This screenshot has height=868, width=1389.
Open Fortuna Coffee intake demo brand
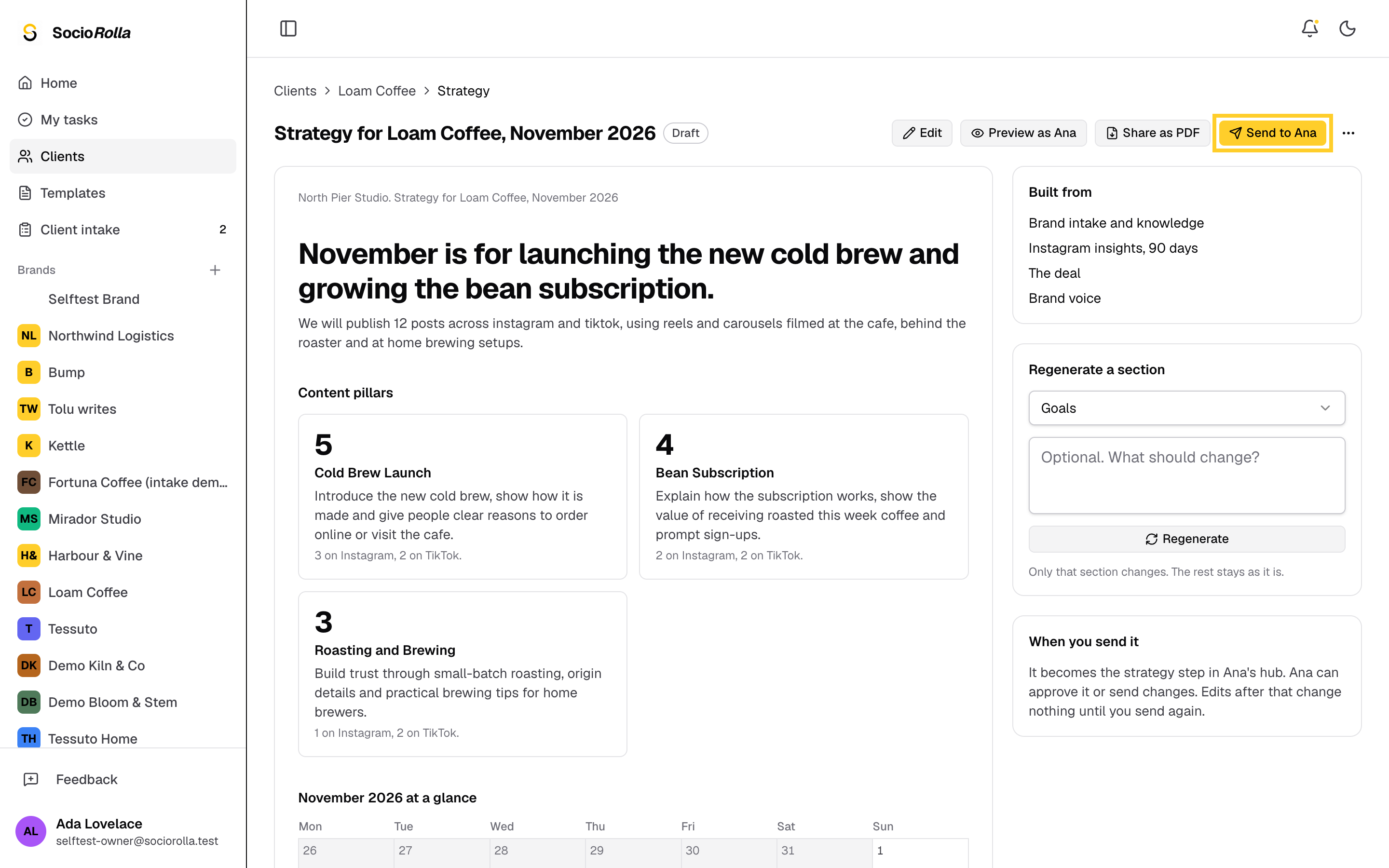[x=123, y=482]
